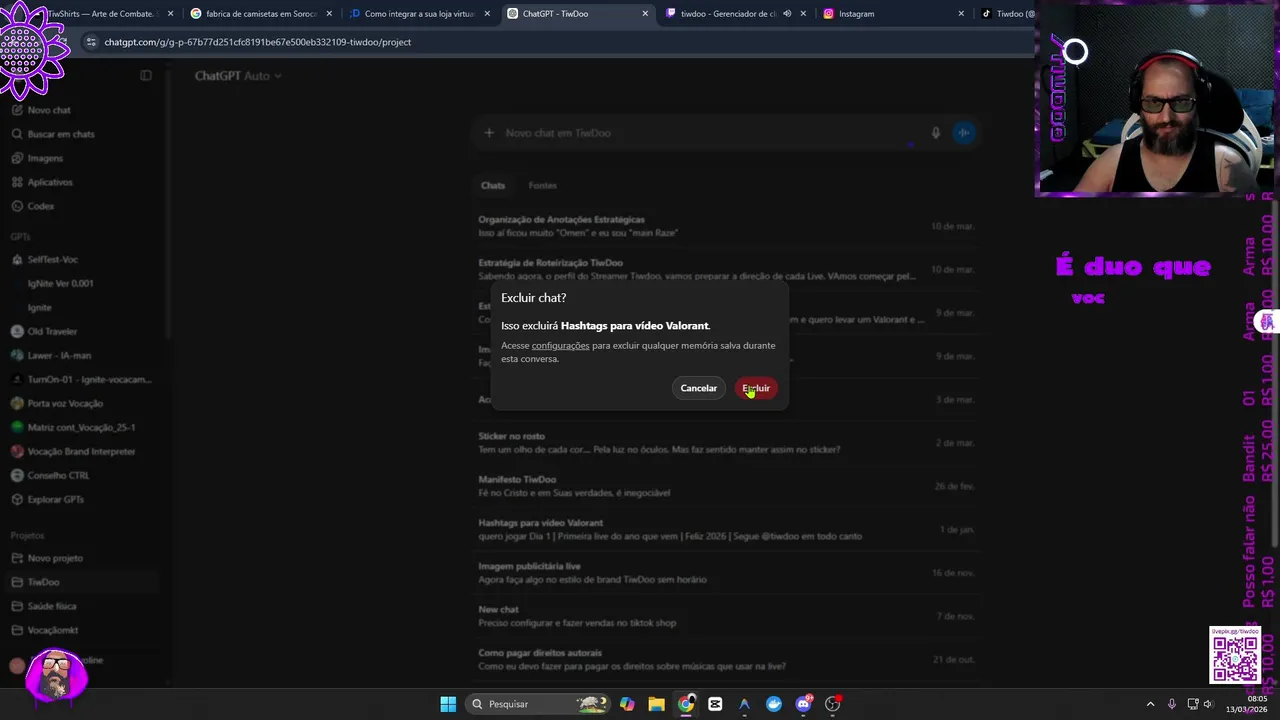Image resolution: width=1280 pixels, height=720 pixels.
Task: Click Vocação Brand Interpreter avatar icon
Action: 17,451
